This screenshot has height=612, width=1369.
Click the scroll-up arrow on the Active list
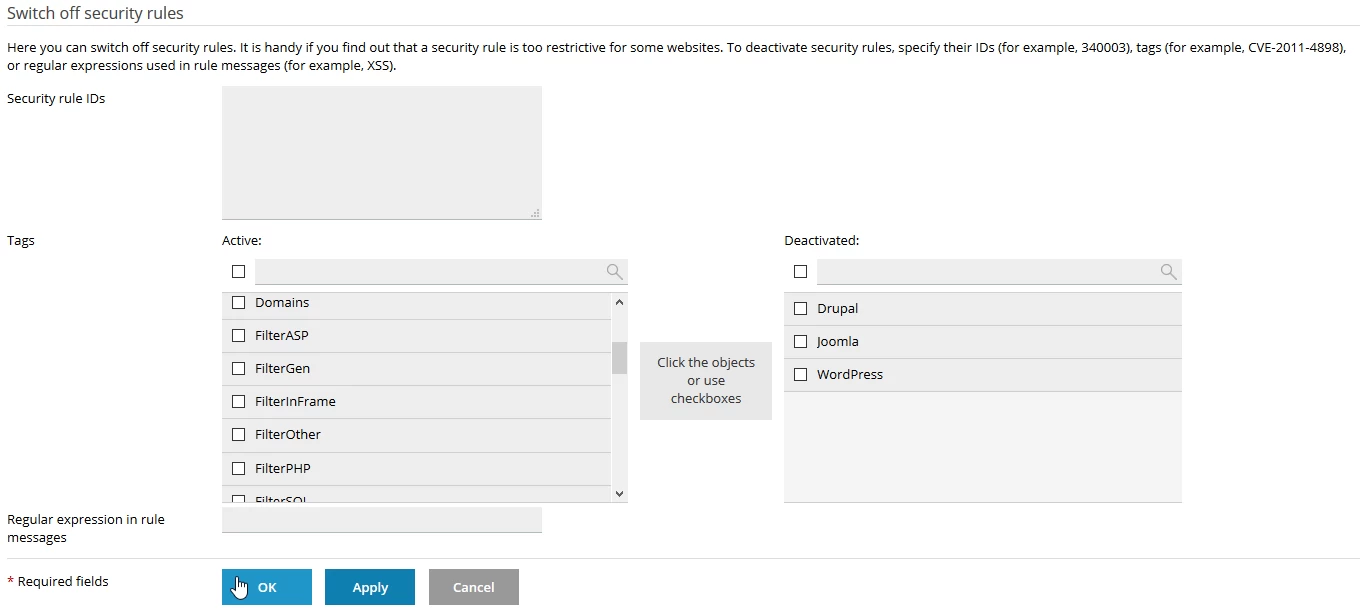[619, 301]
